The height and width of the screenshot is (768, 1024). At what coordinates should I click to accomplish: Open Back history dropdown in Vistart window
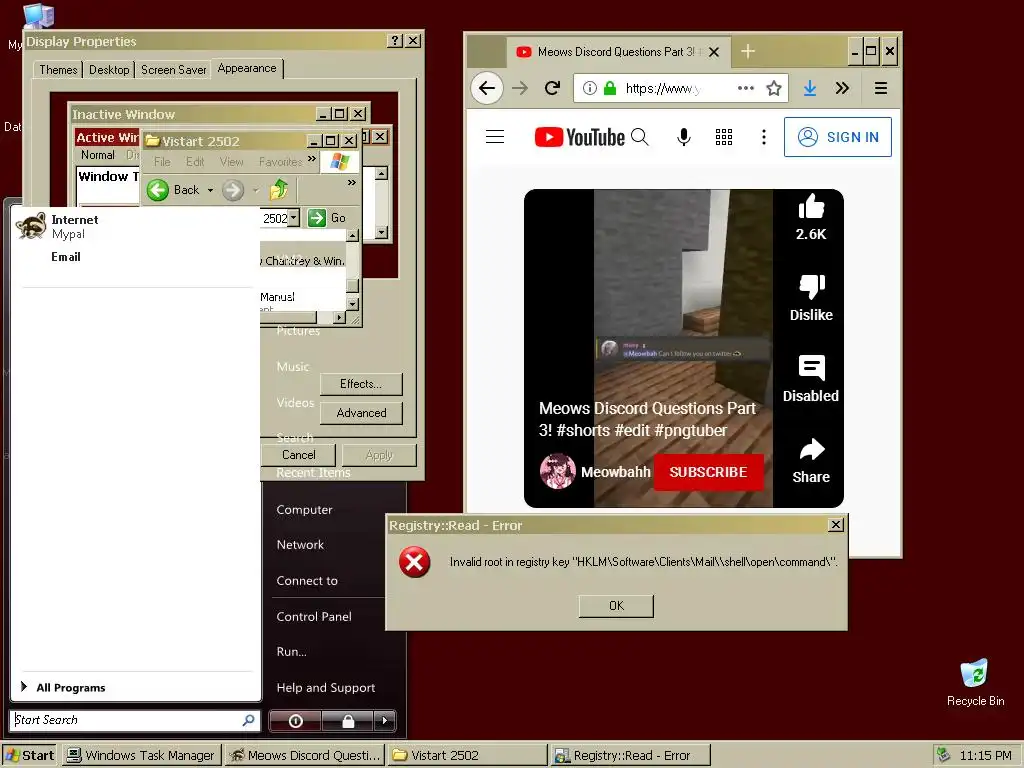tap(210, 190)
